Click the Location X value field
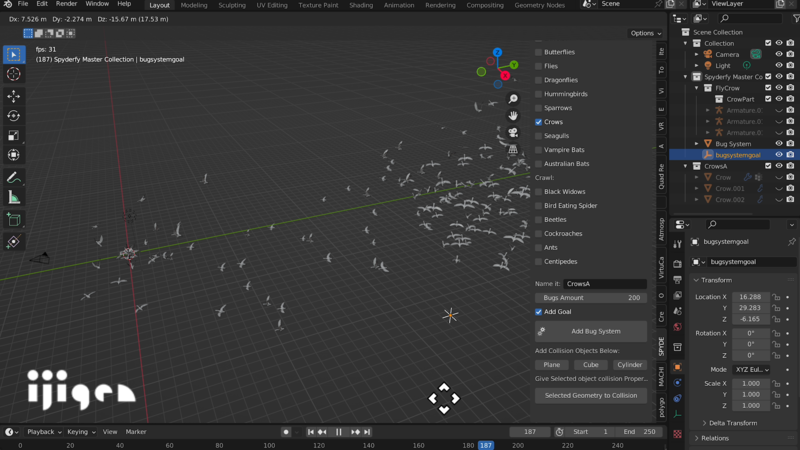This screenshot has width=800, height=450. pos(751,297)
